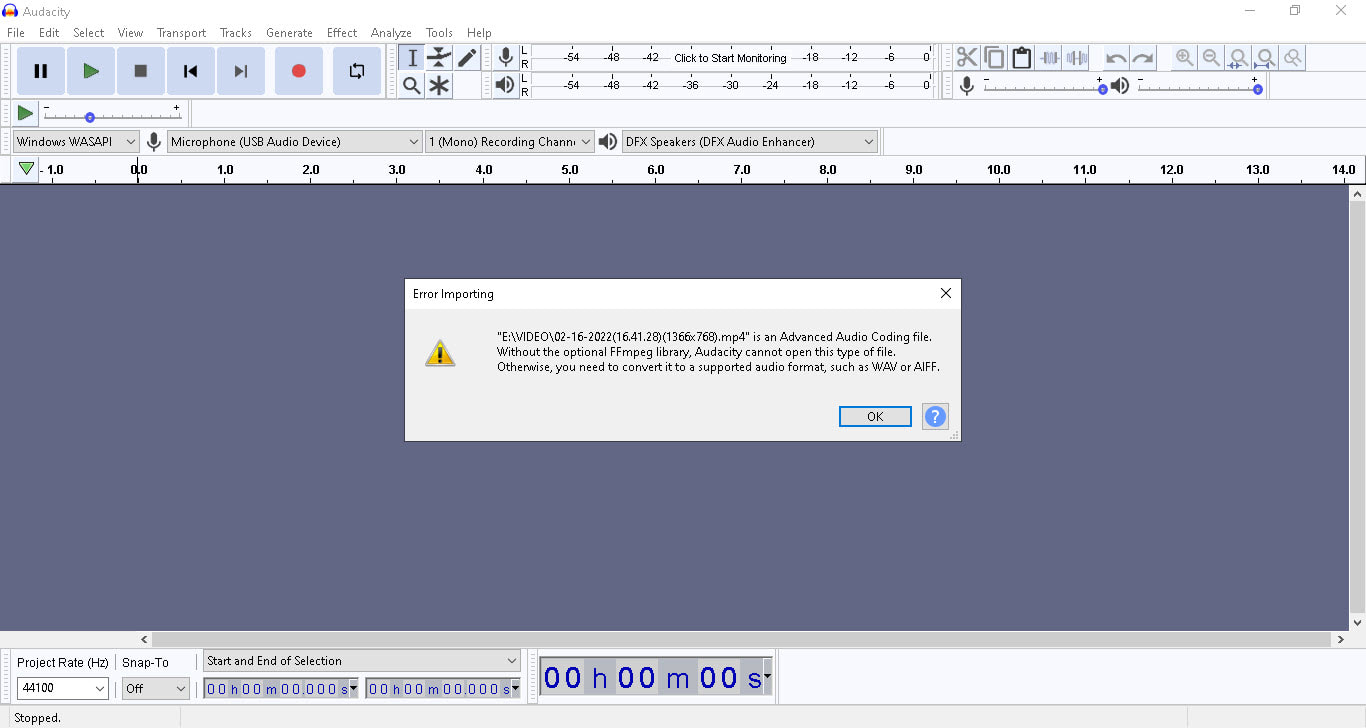Click the Stop transport button
Image resolution: width=1366 pixels, height=728 pixels.
pos(141,71)
